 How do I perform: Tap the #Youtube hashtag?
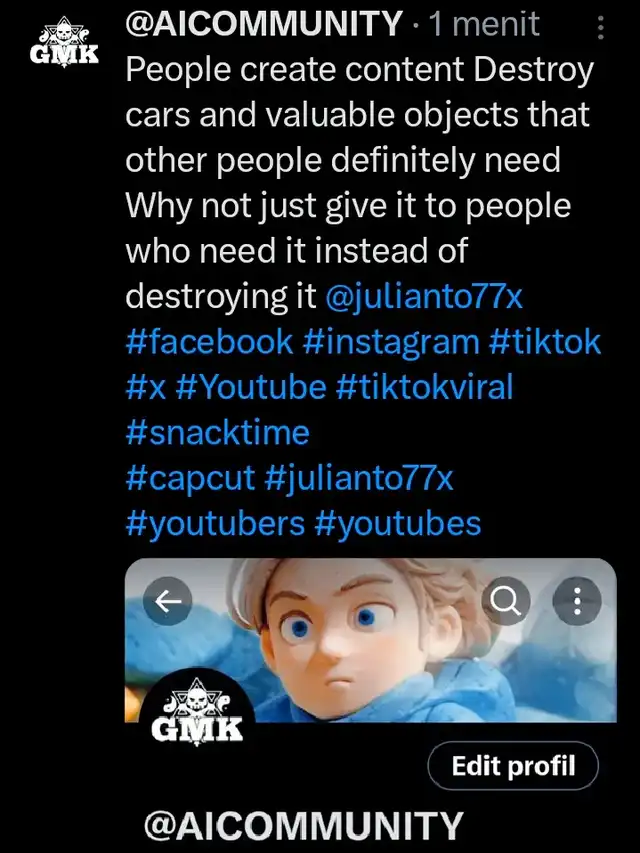[250, 386]
